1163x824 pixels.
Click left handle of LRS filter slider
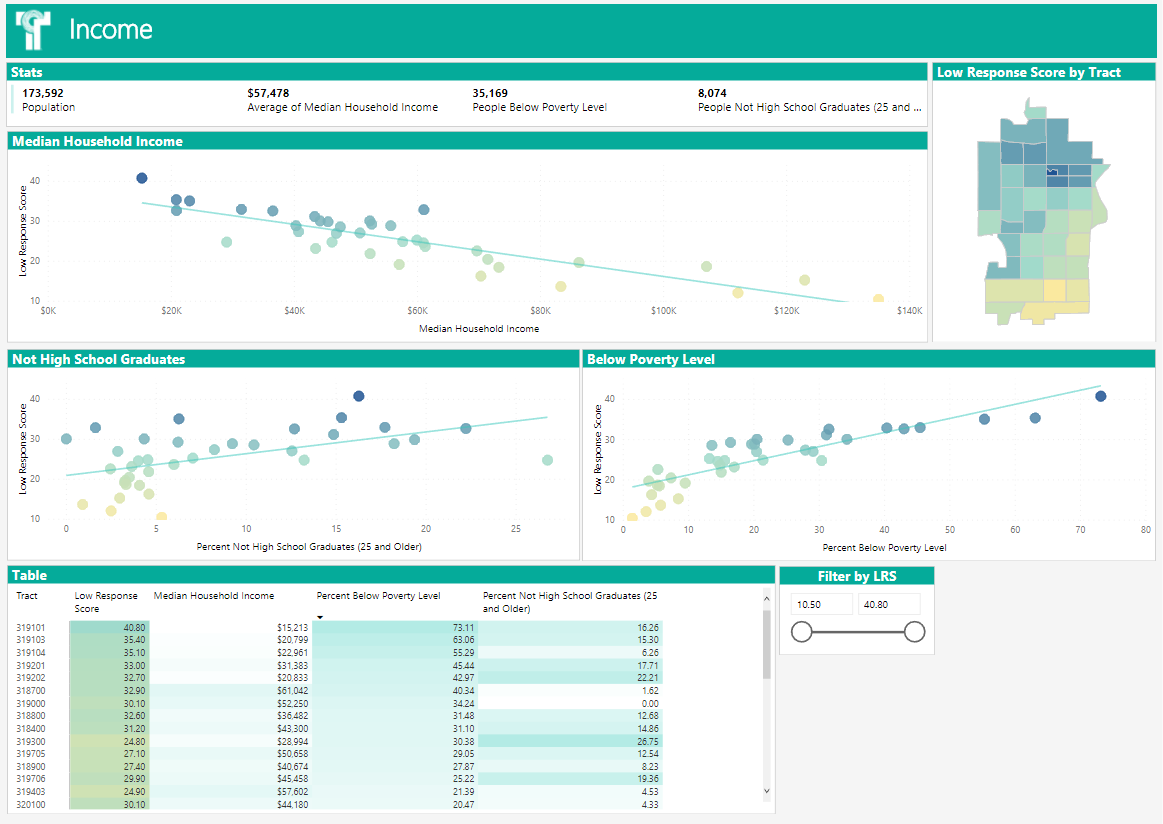pos(801,632)
